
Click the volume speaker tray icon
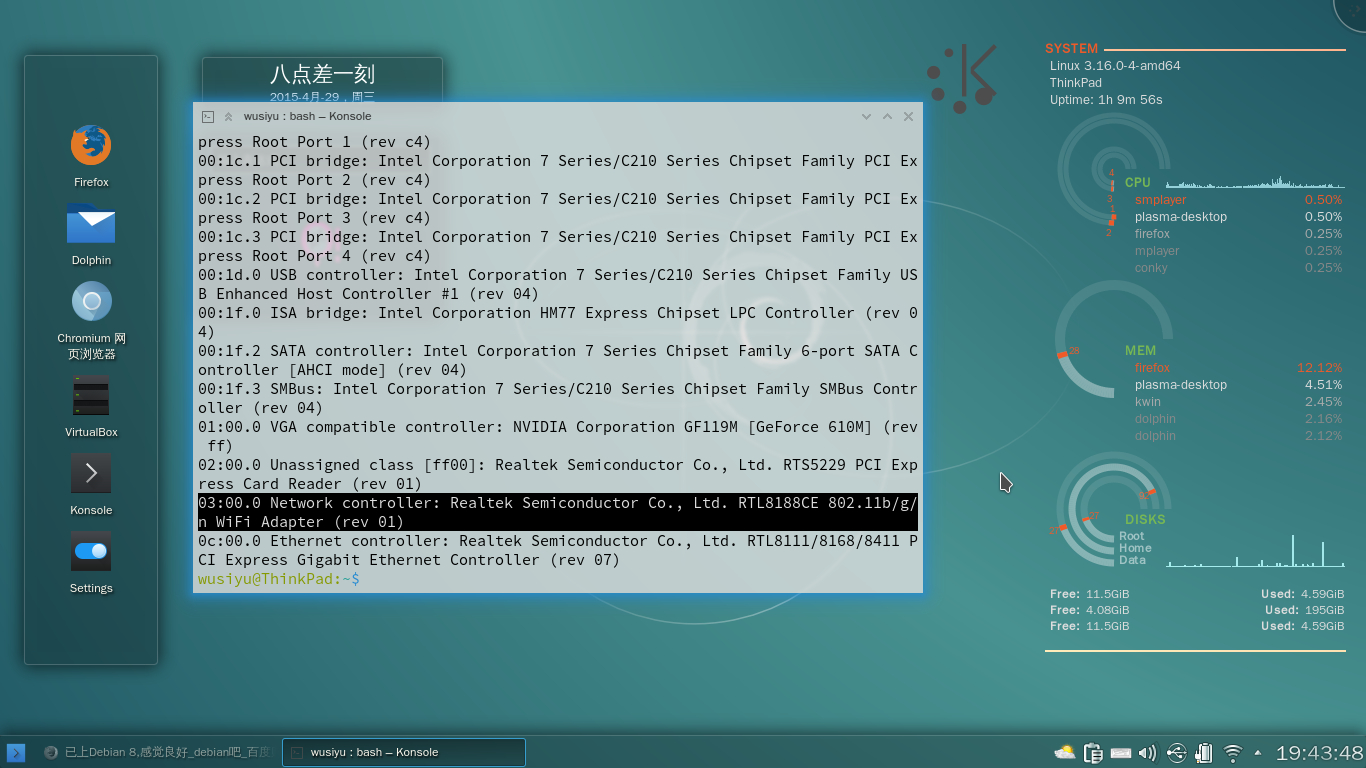(x=1147, y=753)
